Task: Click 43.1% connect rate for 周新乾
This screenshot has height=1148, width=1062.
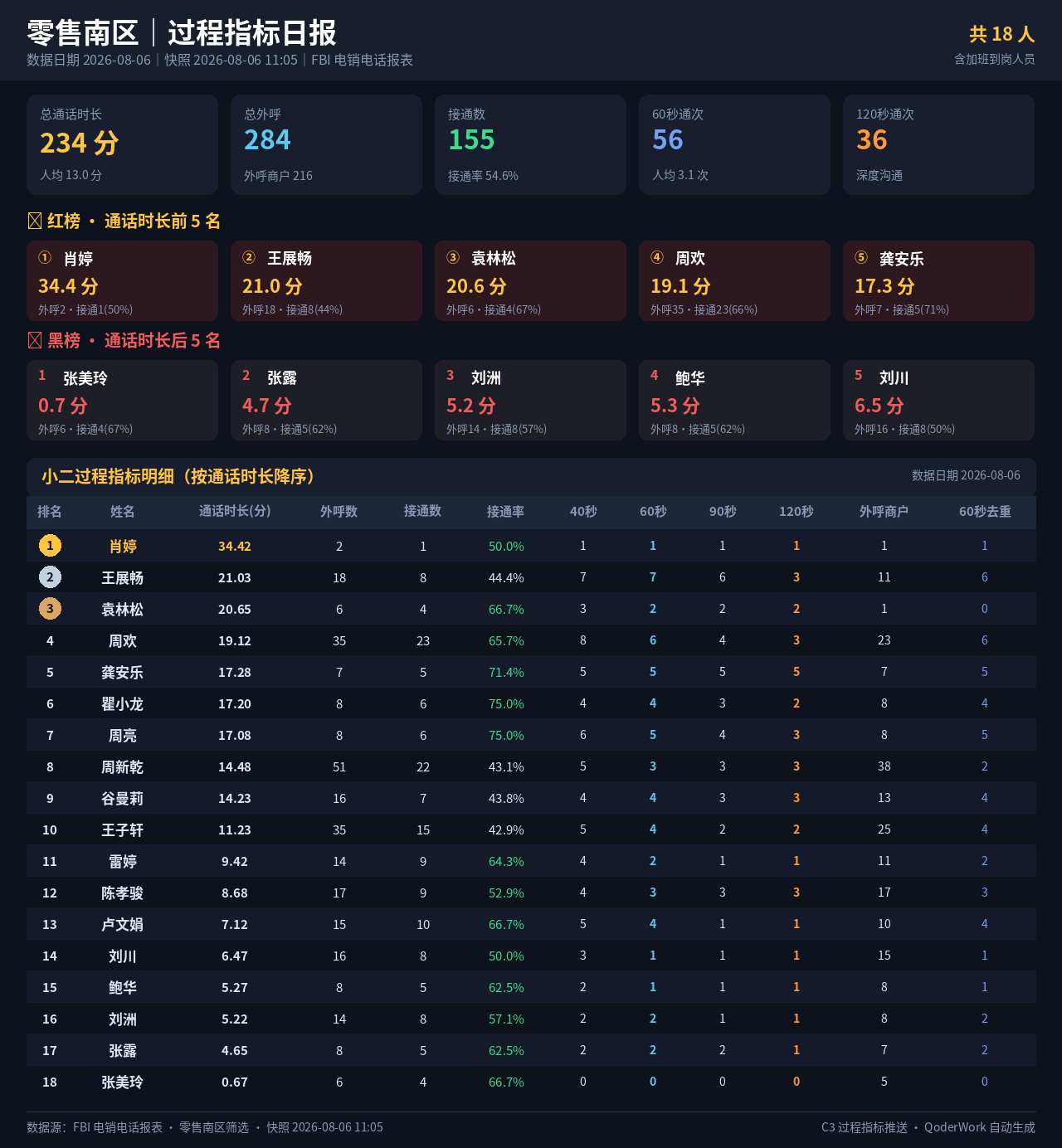Action: [506, 766]
